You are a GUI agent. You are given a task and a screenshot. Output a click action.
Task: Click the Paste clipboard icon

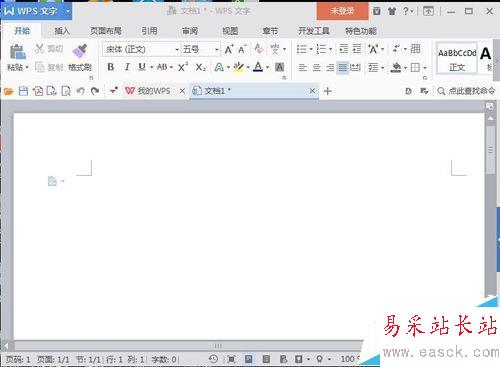18,51
